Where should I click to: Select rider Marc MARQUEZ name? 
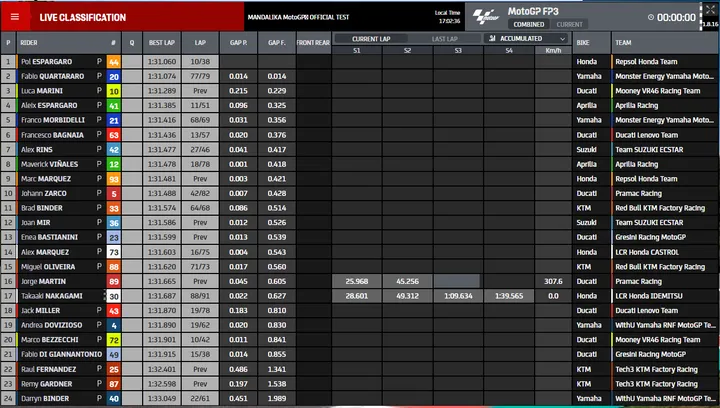click(x=46, y=179)
